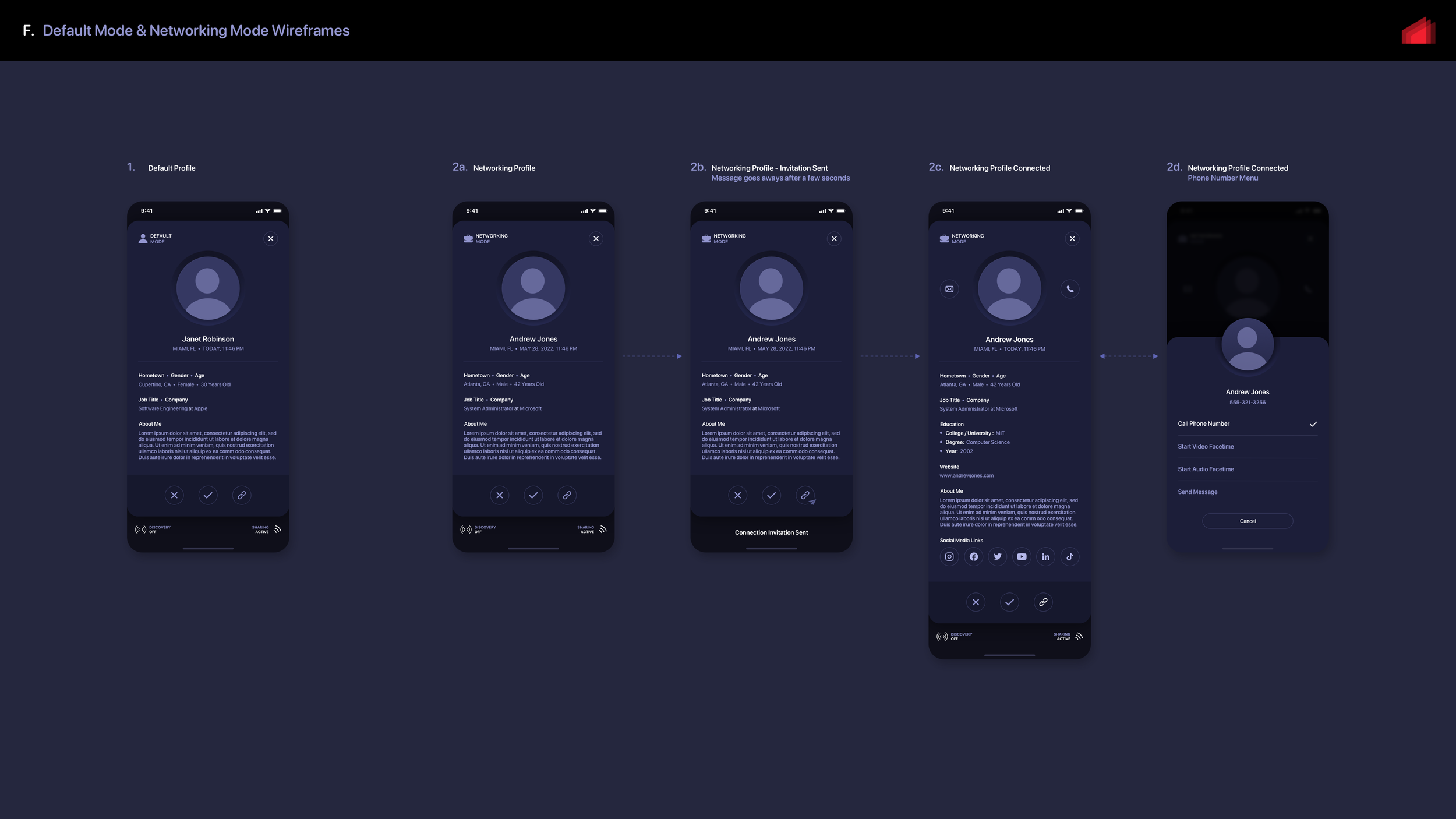Toggle Sharing Active on Default Profile screen
Viewport: 1456px width, 819px height.
click(x=267, y=529)
